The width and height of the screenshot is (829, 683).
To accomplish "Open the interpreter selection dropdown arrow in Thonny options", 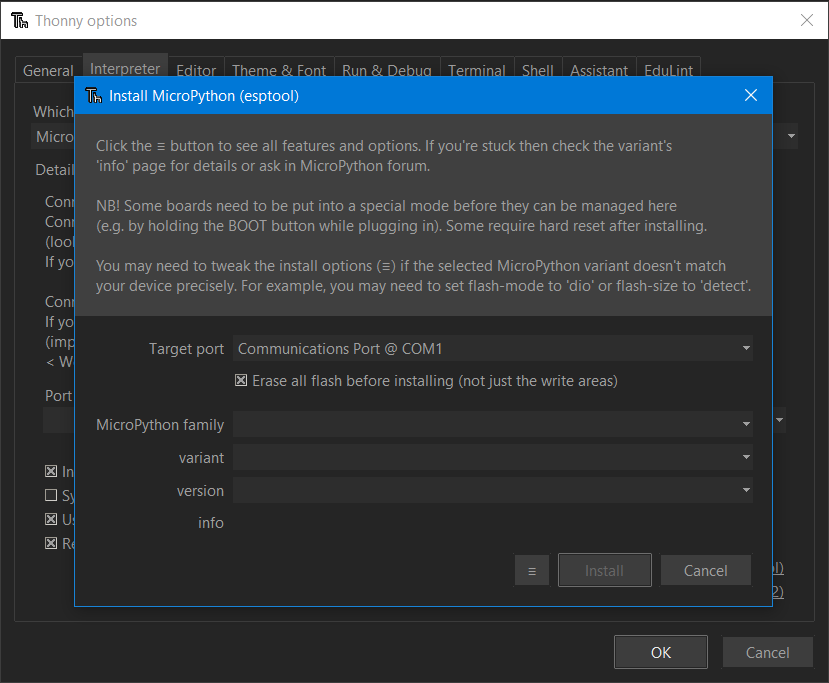I will [791, 136].
